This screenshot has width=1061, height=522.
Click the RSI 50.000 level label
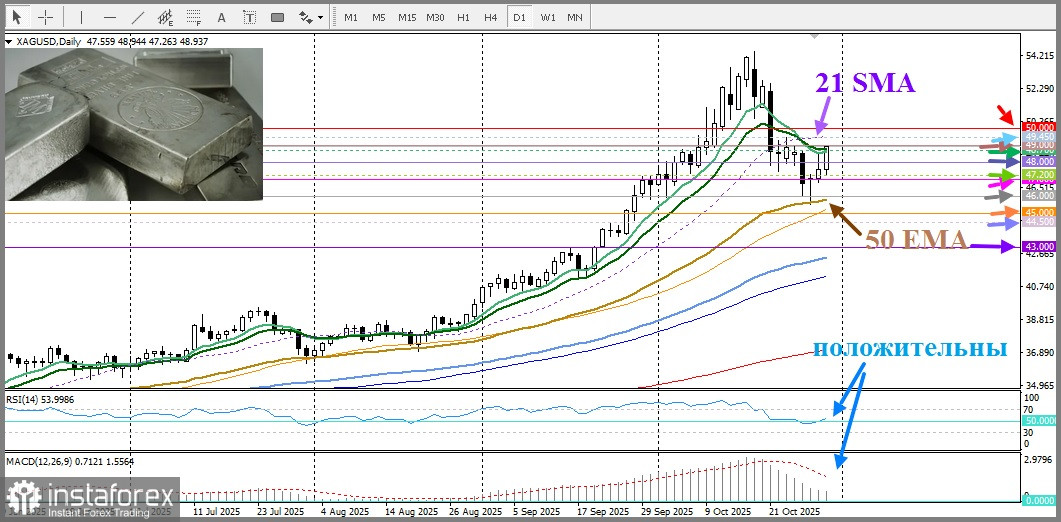tap(1039, 420)
